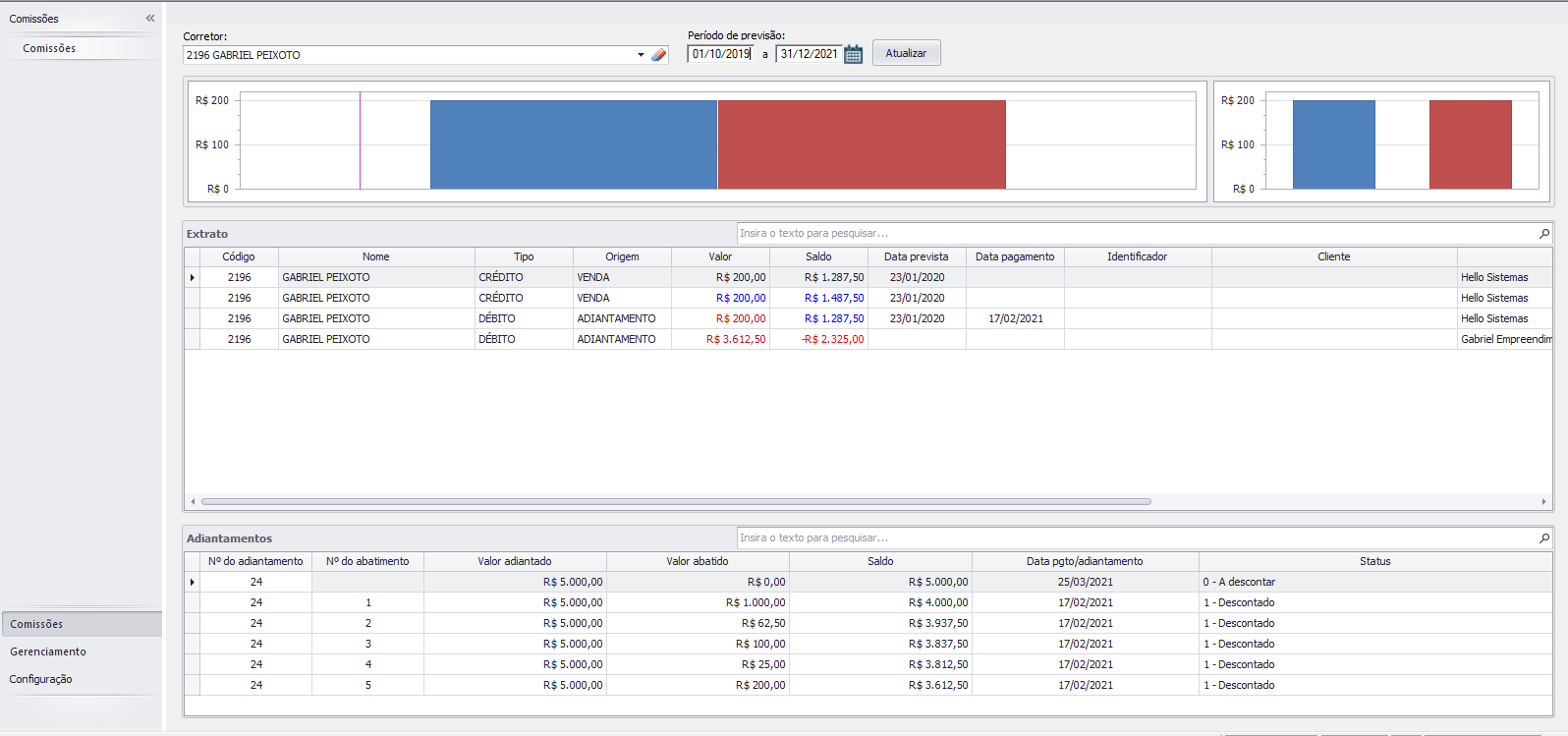
Task: Click the Extrato search magnifier icon
Action: [1544, 233]
